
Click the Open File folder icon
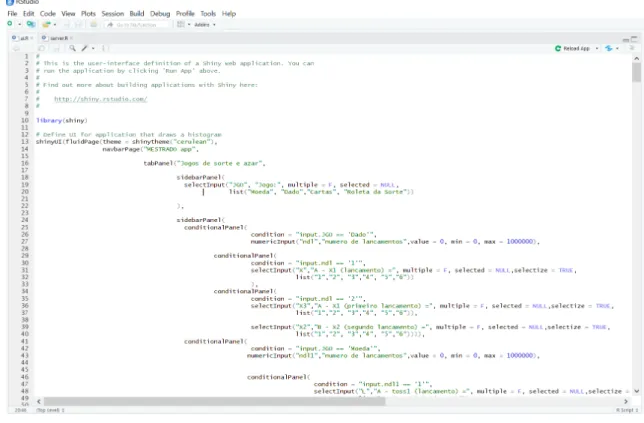[x=46, y=25]
